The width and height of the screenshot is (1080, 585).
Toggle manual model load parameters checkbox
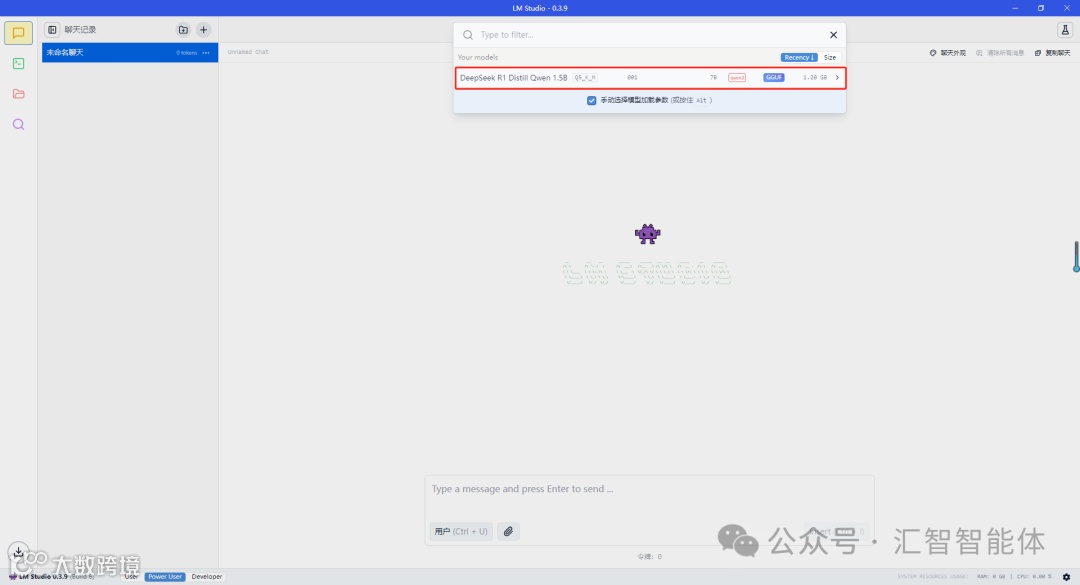point(591,101)
